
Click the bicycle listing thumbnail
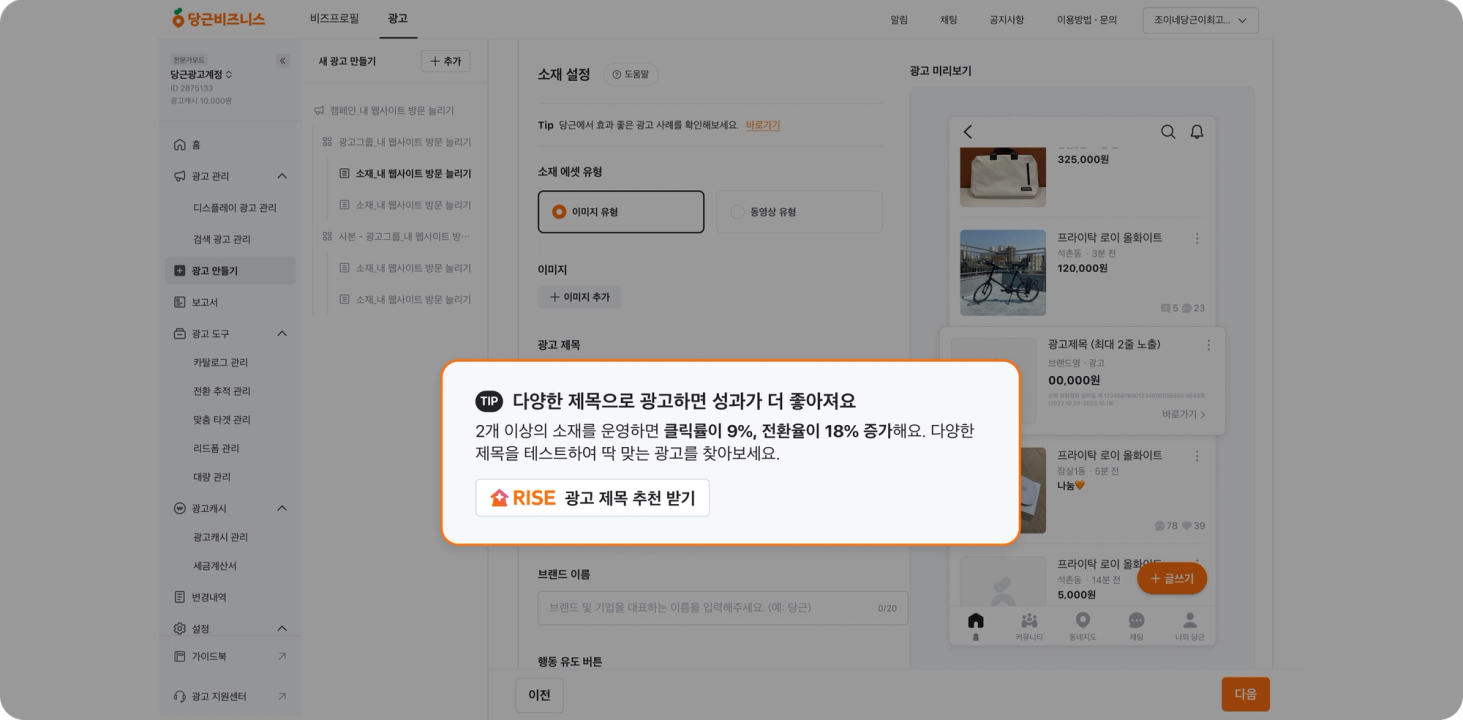1003,273
